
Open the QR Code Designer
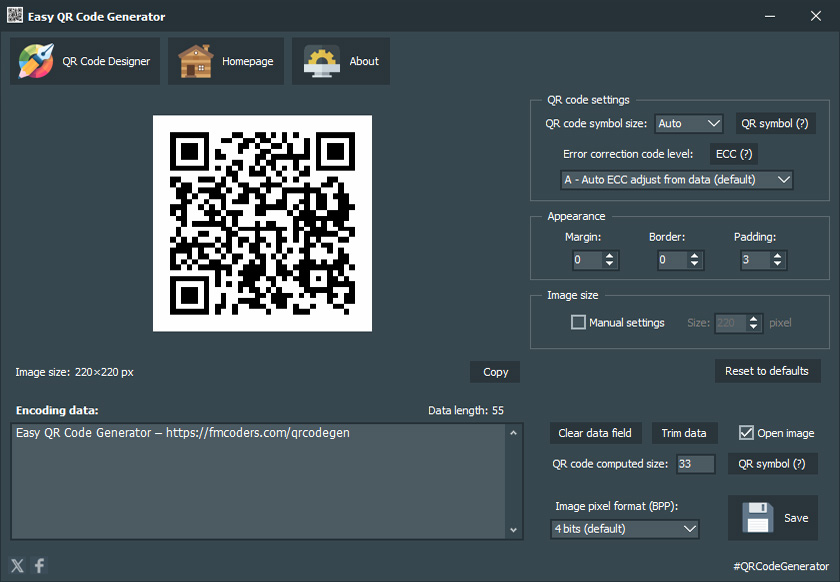coord(84,60)
